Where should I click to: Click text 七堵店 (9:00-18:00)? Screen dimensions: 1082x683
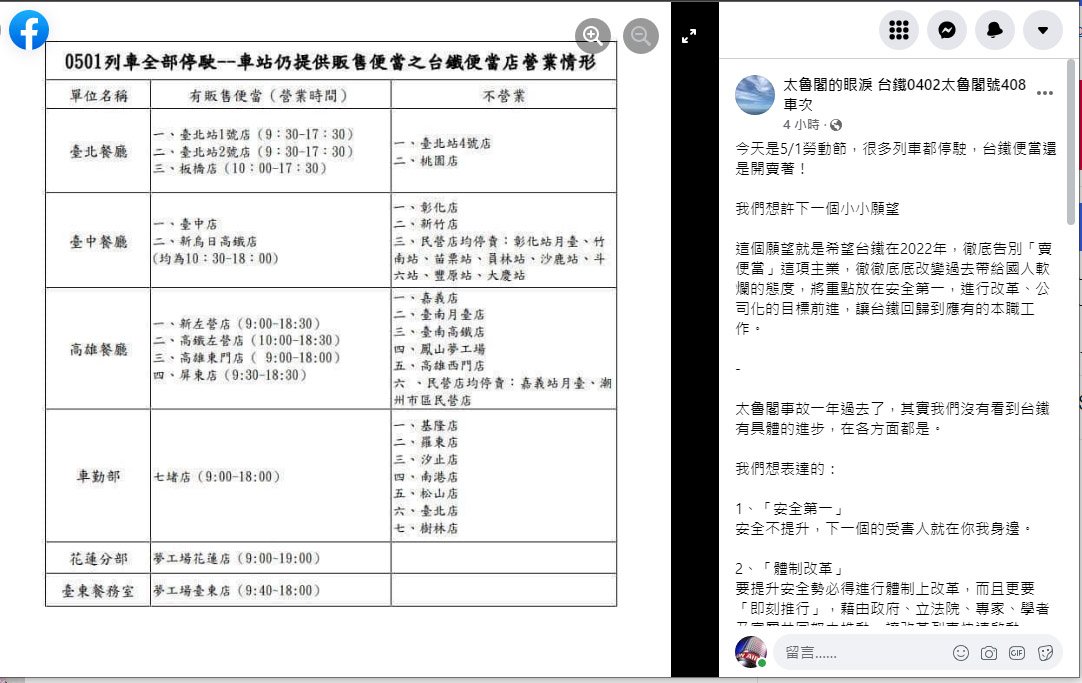(x=217, y=477)
